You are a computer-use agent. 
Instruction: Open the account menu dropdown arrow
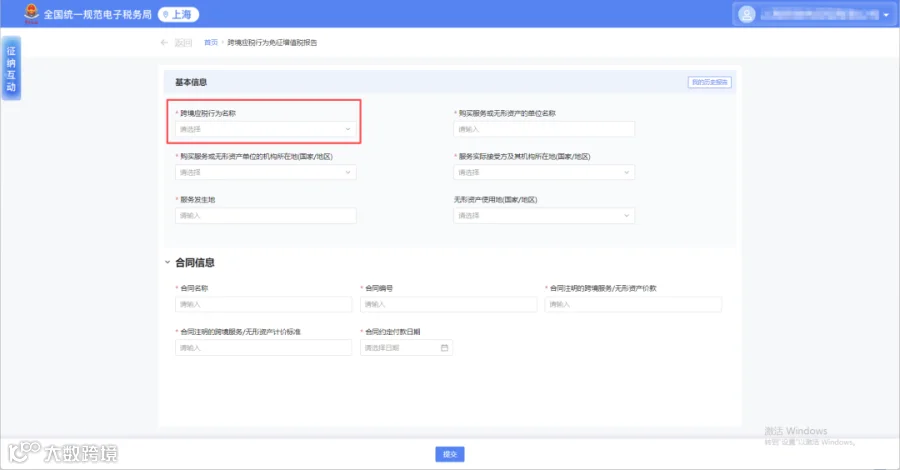pos(886,15)
